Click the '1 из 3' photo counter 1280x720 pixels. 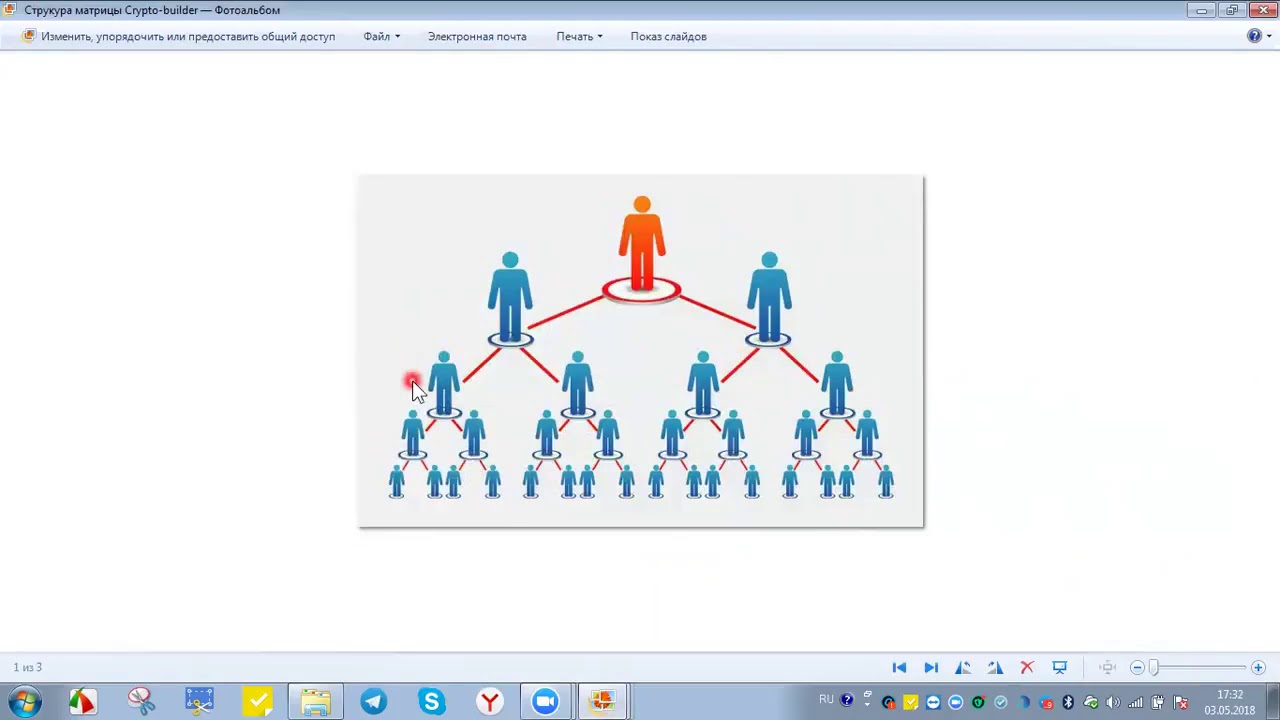(28, 667)
